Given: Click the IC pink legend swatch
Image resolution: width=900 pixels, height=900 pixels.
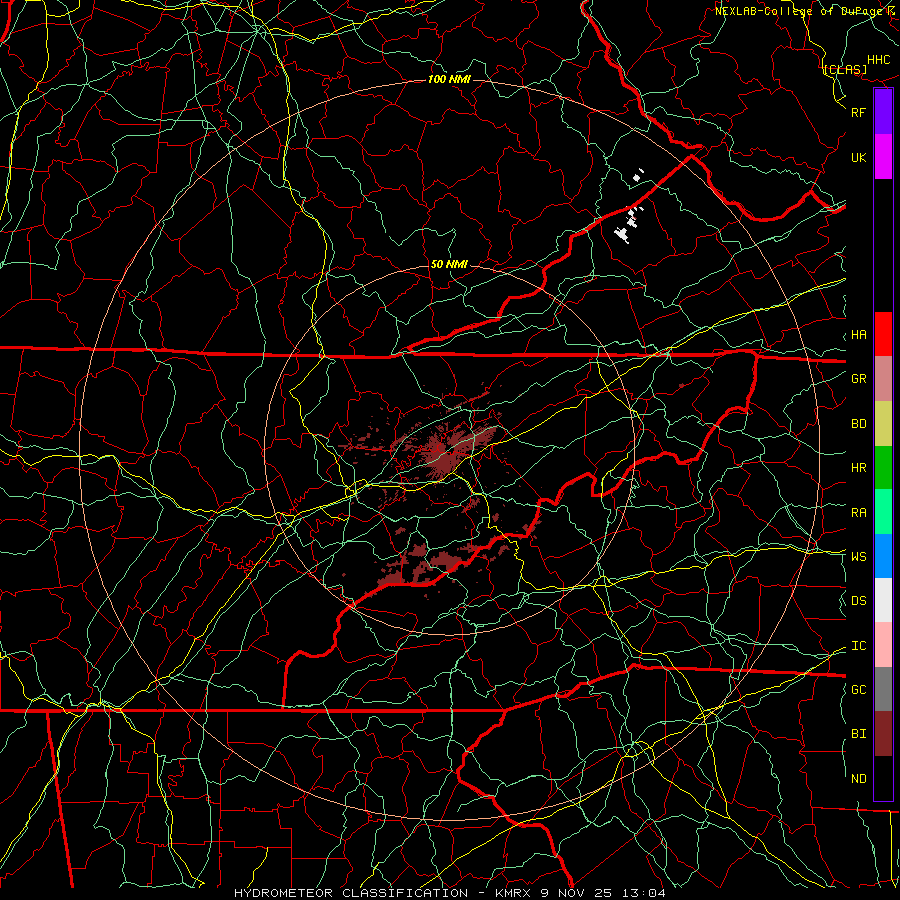Looking at the screenshot, I should tap(883, 645).
